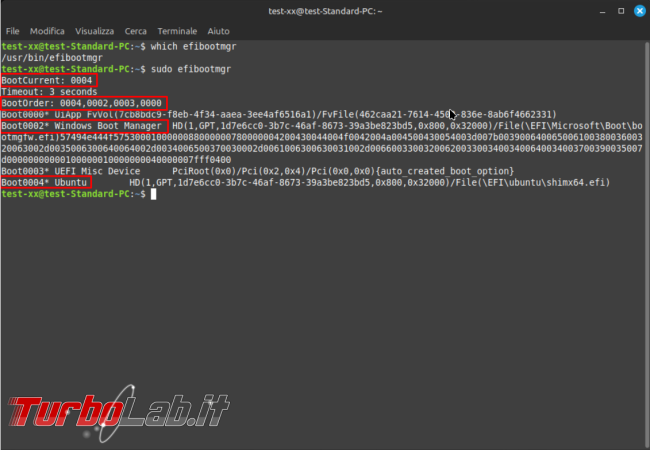This screenshot has height=450, width=650.
Task: Click the 'Timeout: 3 seconds' line
Action: click(49, 92)
